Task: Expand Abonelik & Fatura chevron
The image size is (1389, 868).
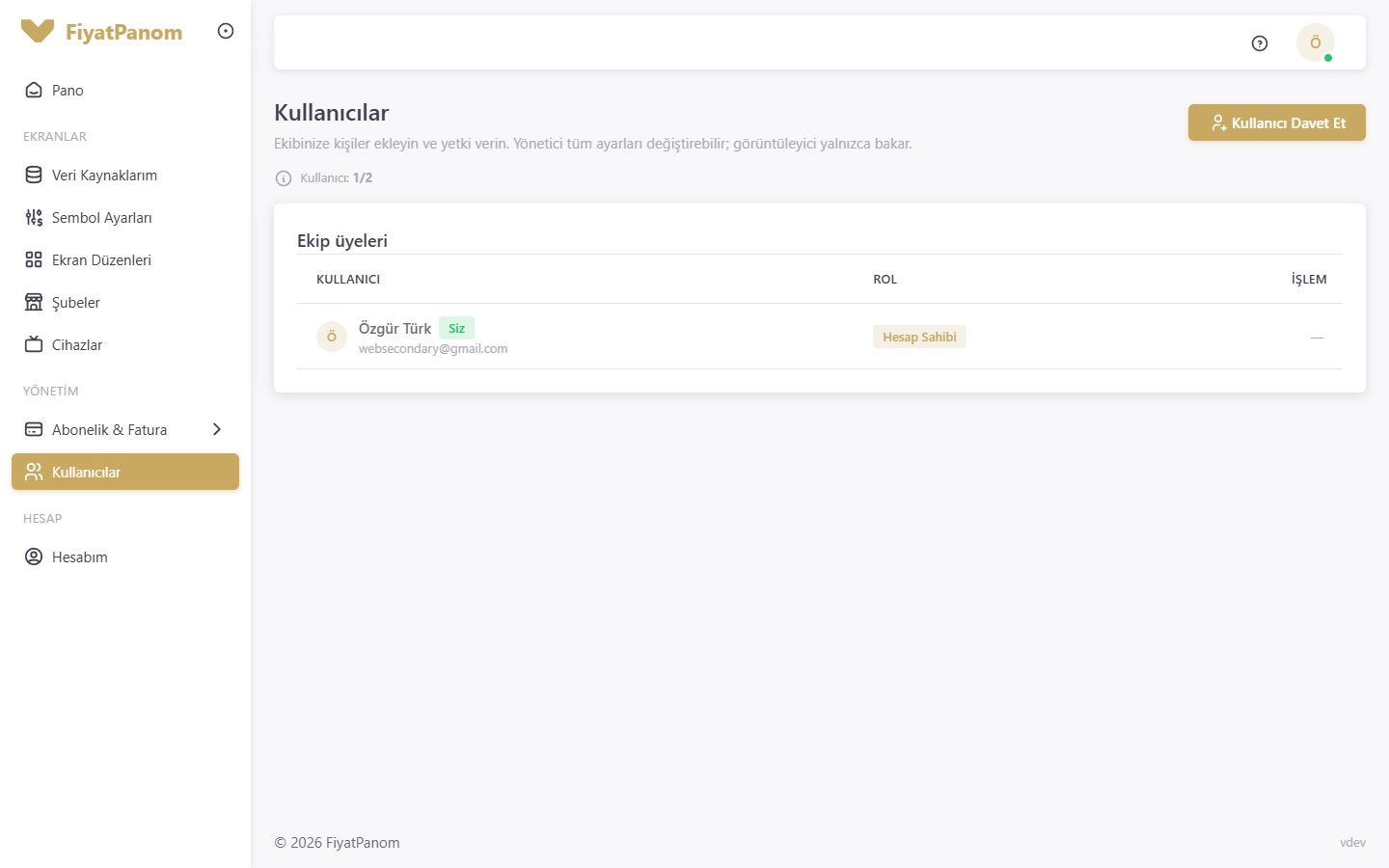Action: (x=217, y=429)
